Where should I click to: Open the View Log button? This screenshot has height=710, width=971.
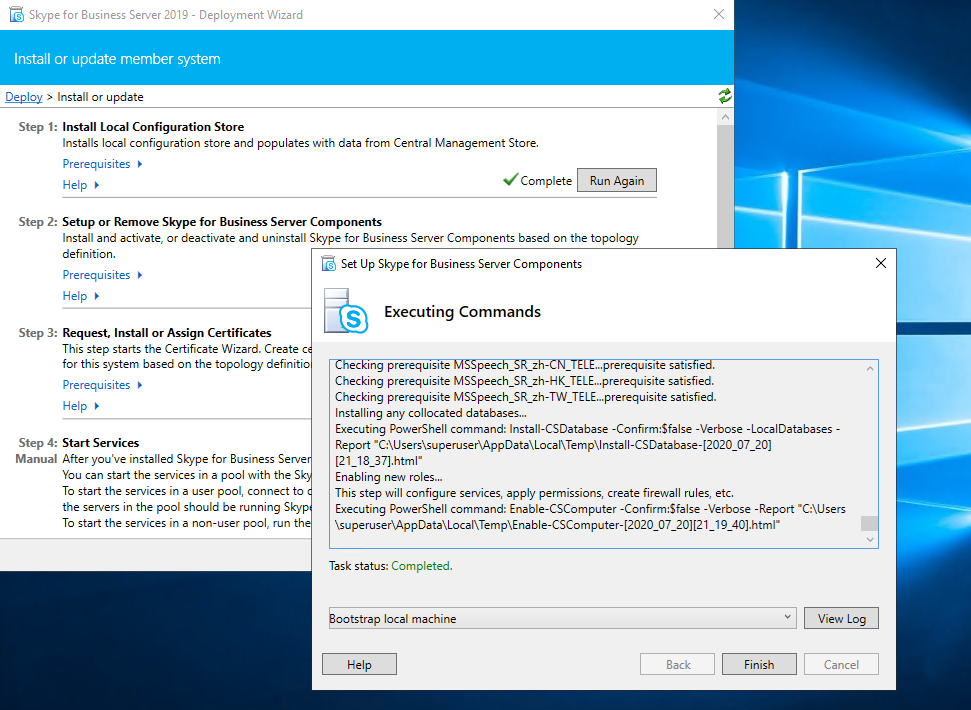click(x=841, y=618)
